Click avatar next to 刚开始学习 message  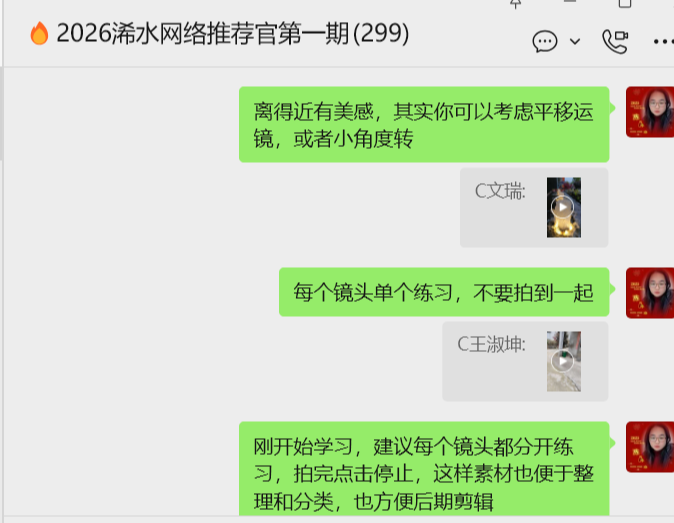[x=650, y=447]
